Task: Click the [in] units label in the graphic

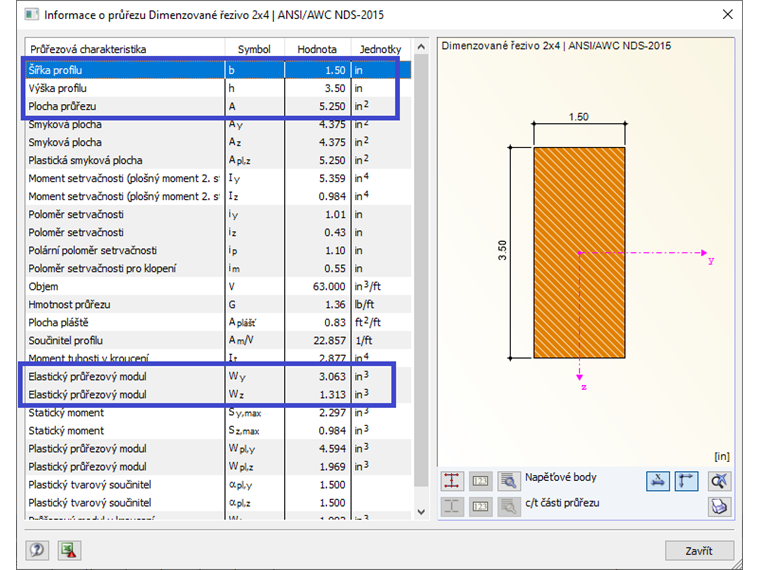Action: [722, 456]
